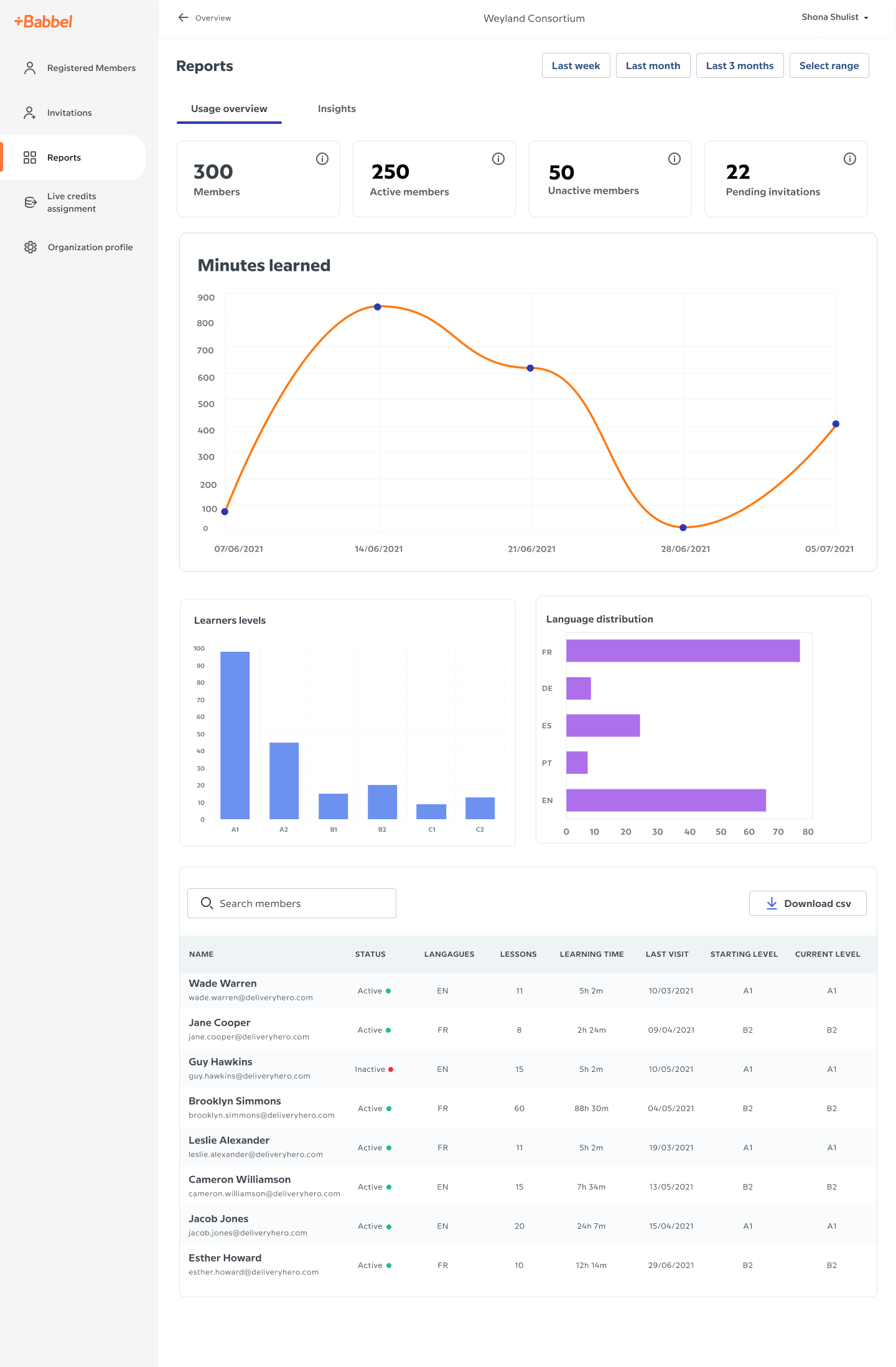
Task: Click the magnifier icon in search field
Action: 207,903
